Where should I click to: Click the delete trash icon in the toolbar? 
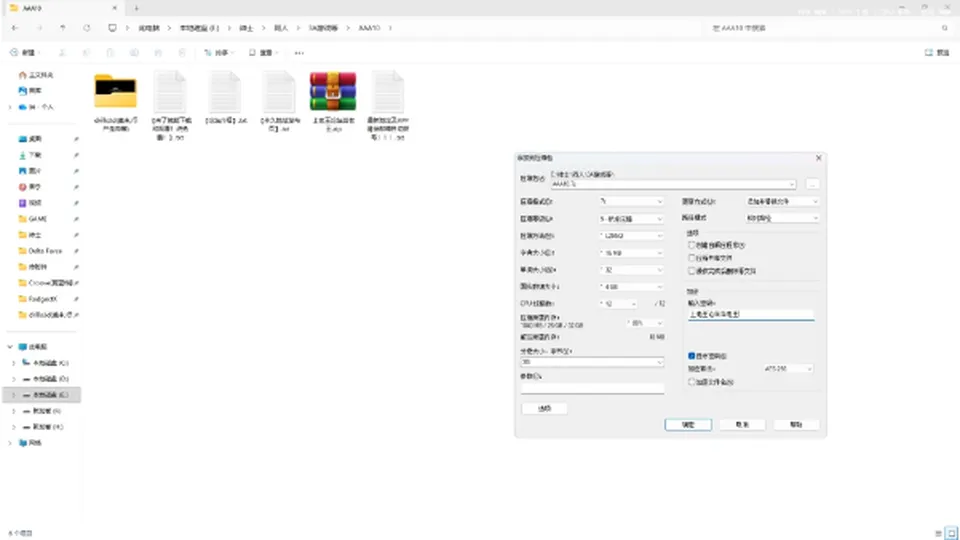(182, 53)
